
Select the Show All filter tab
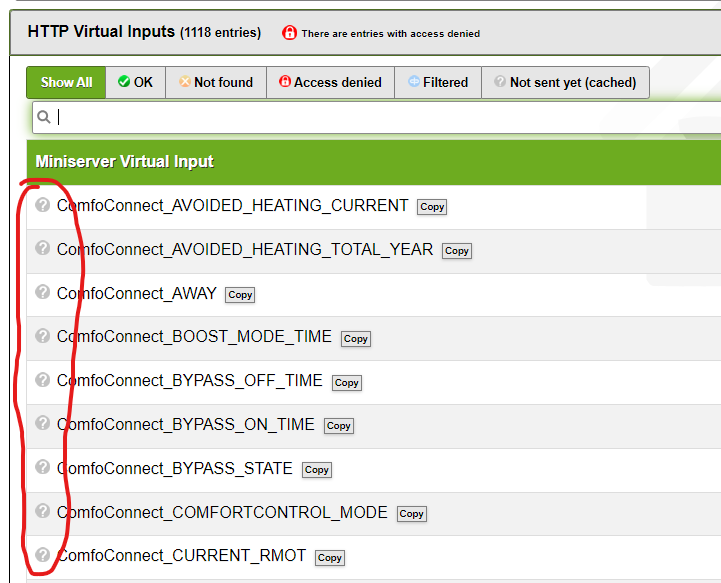(66, 82)
